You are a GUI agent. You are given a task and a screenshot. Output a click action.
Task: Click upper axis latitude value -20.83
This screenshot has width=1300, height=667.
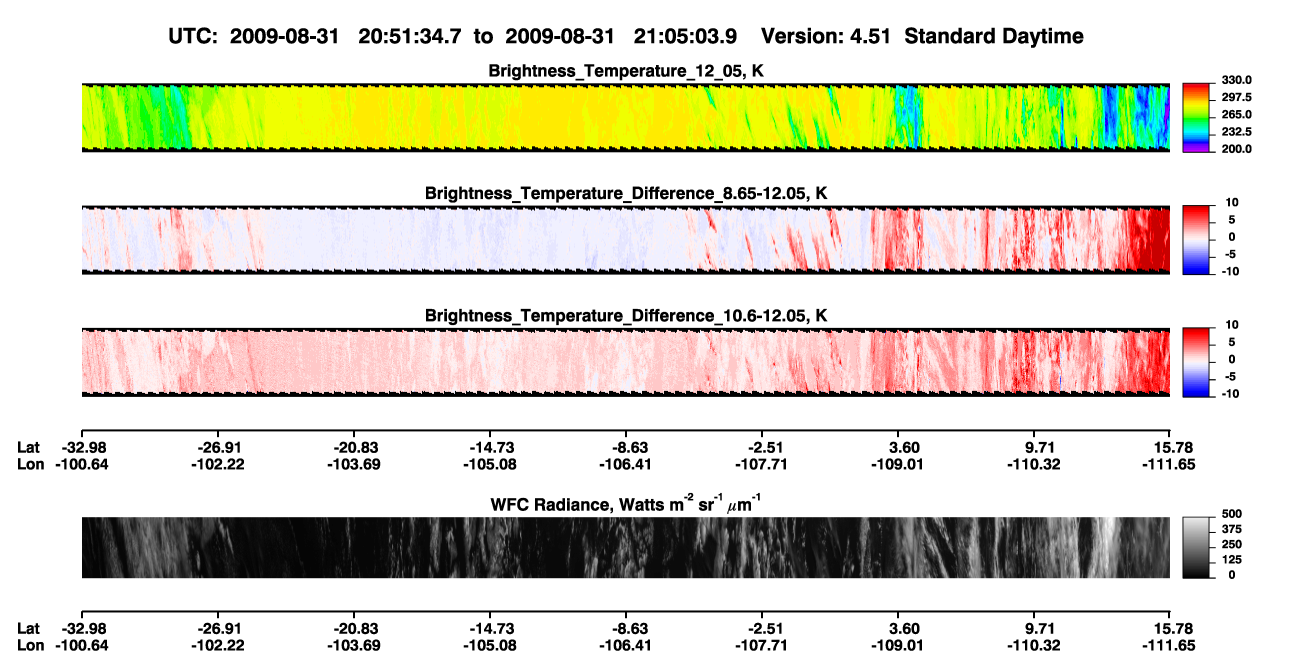[x=353, y=448]
